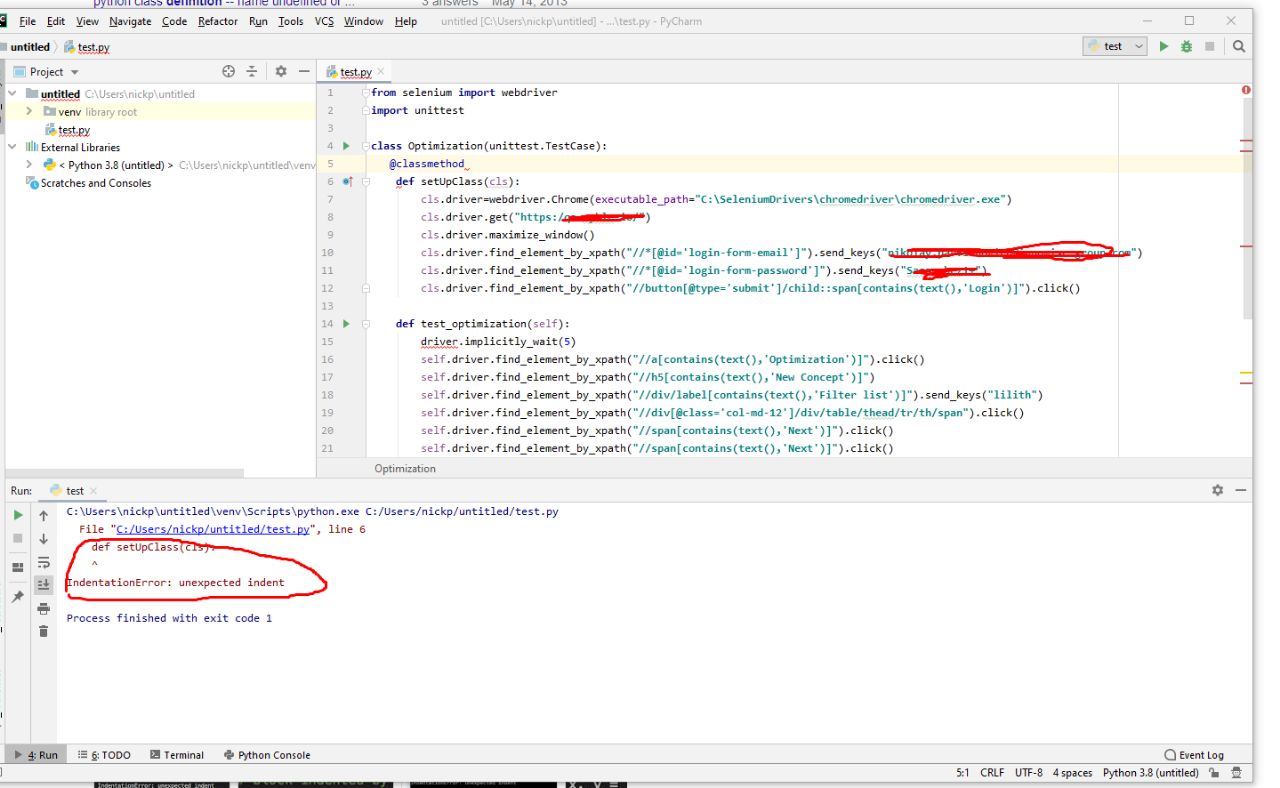Click the inspector icon in status bar corner
This screenshot has height=788, width=1280.
click(x=1236, y=772)
